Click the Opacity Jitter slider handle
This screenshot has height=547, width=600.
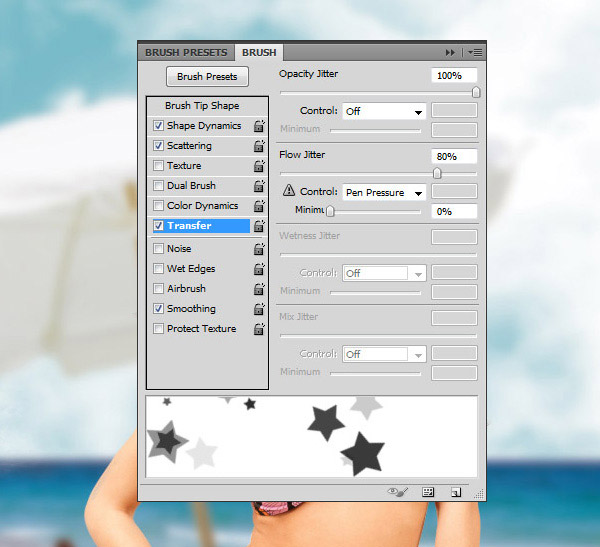[476, 92]
